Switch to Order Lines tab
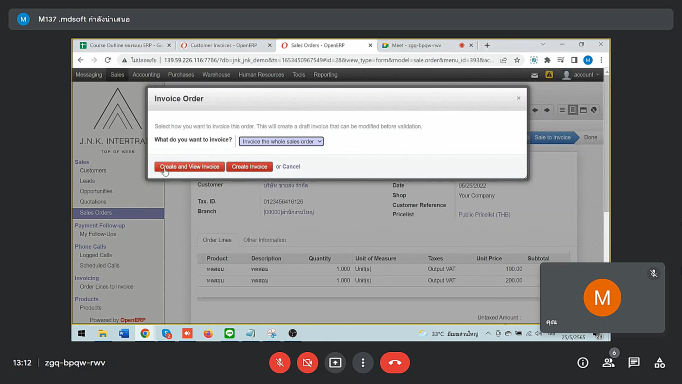This screenshot has width=682, height=384. pyautogui.click(x=217, y=240)
